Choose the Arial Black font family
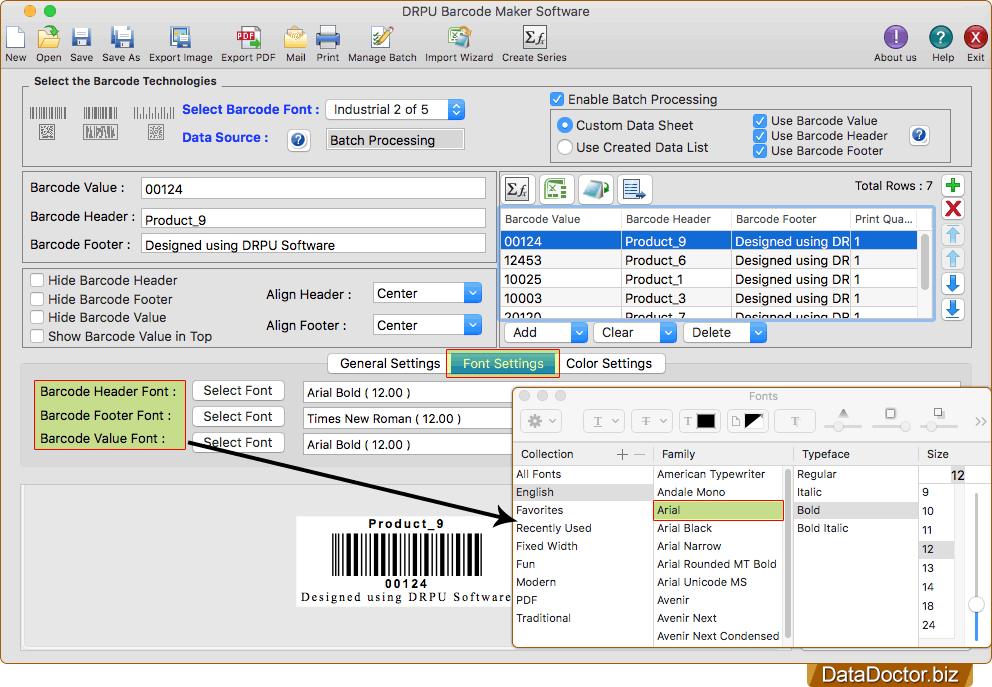 point(684,528)
